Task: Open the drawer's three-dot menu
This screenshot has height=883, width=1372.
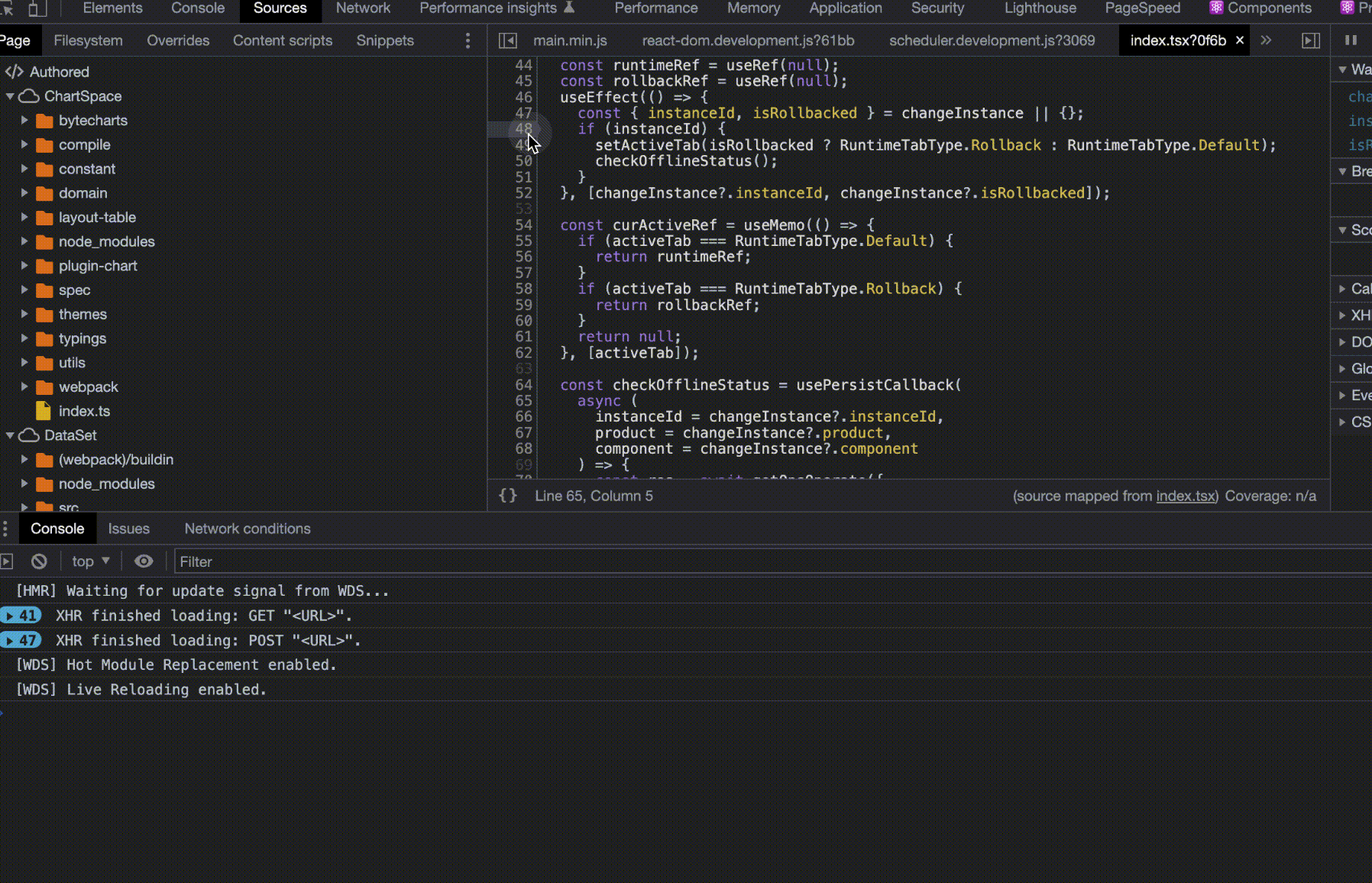Action: [5, 529]
